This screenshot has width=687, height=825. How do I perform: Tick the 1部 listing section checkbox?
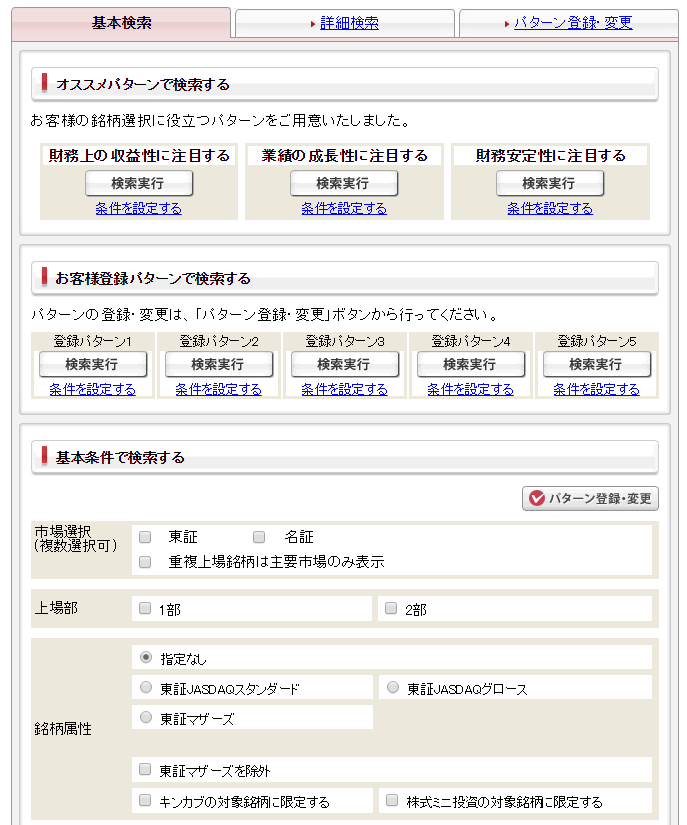pos(146,608)
